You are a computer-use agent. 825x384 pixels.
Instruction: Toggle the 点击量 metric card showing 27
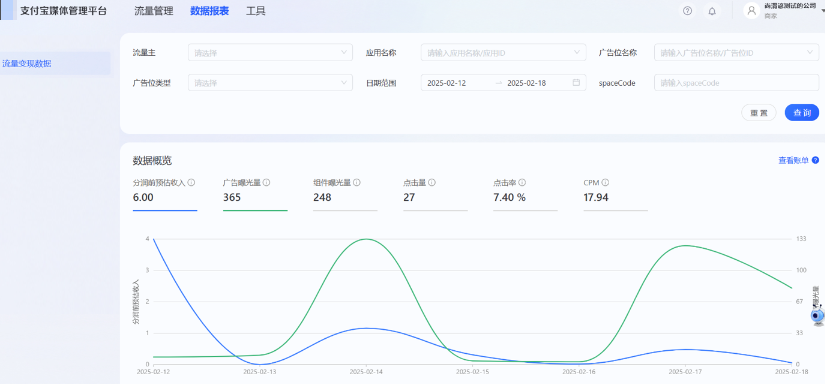435,194
